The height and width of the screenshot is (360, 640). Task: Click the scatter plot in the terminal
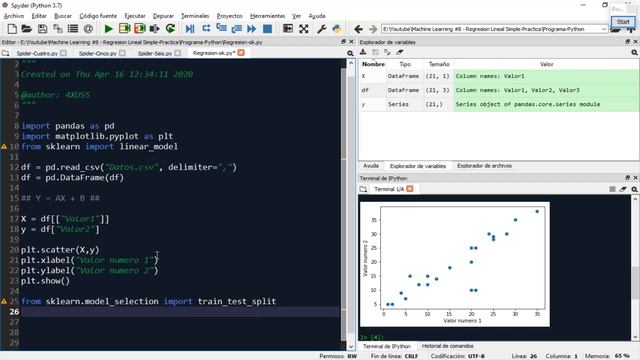pos(455,264)
